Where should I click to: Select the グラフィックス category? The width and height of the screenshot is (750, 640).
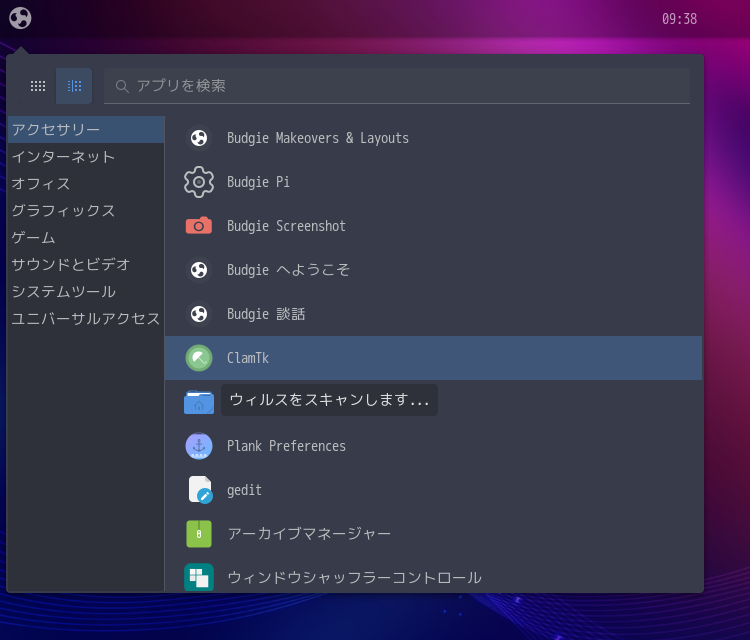(86, 210)
